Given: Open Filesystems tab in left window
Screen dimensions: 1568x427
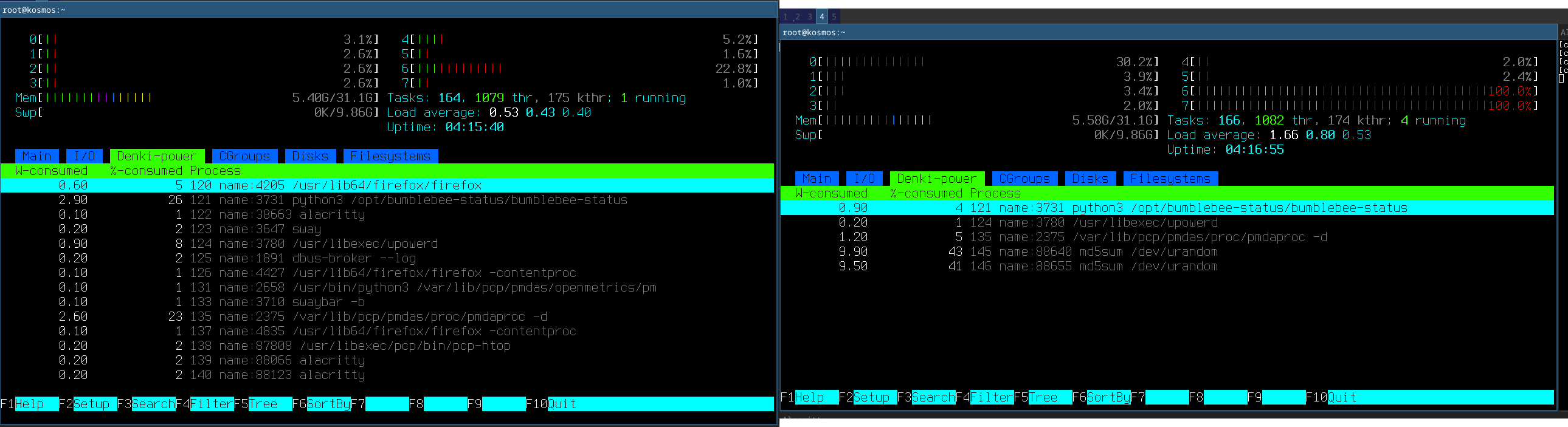Looking at the screenshot, I should click(390, 156).
